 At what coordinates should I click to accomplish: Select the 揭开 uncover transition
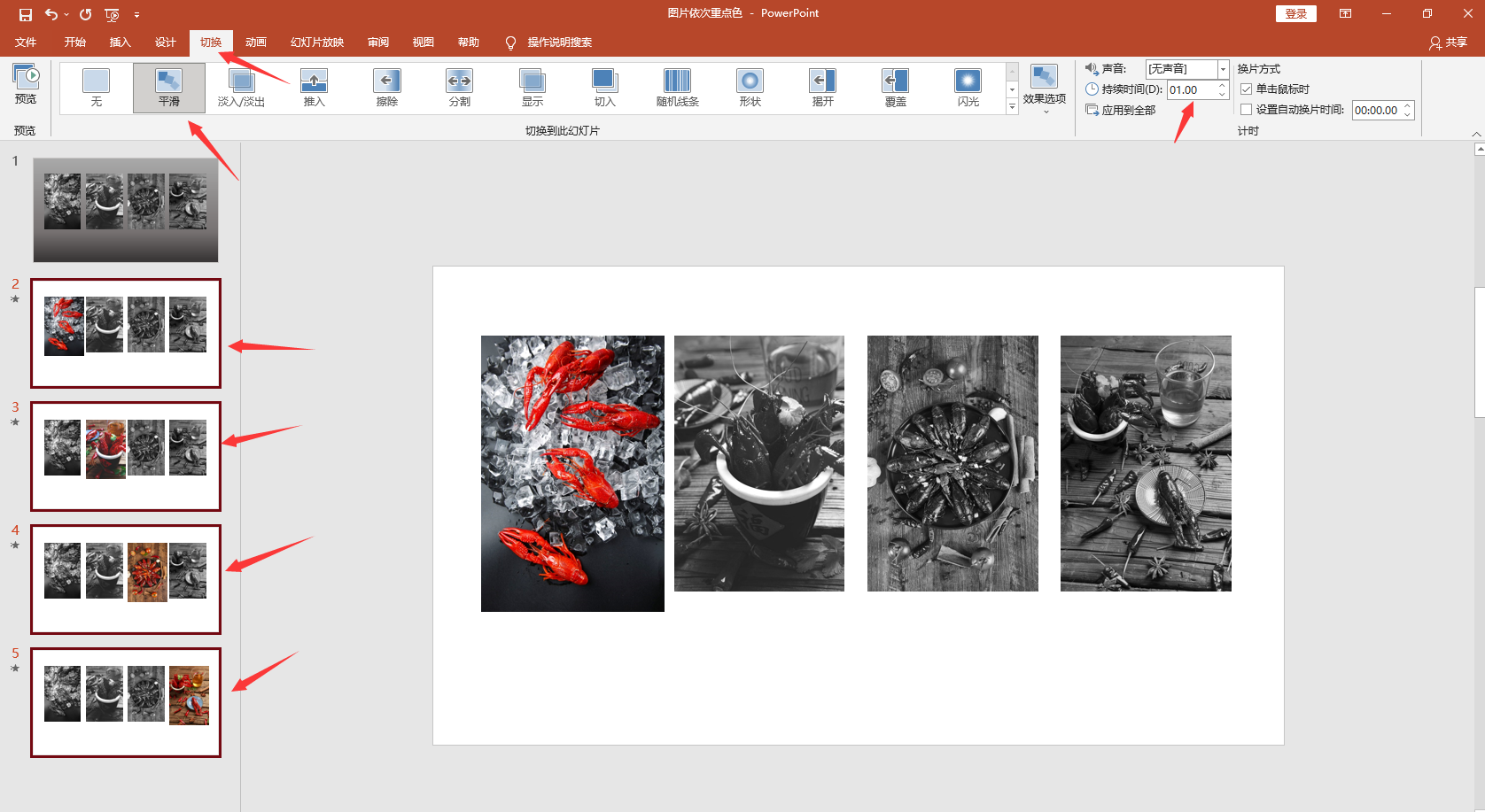pos(823,88)
